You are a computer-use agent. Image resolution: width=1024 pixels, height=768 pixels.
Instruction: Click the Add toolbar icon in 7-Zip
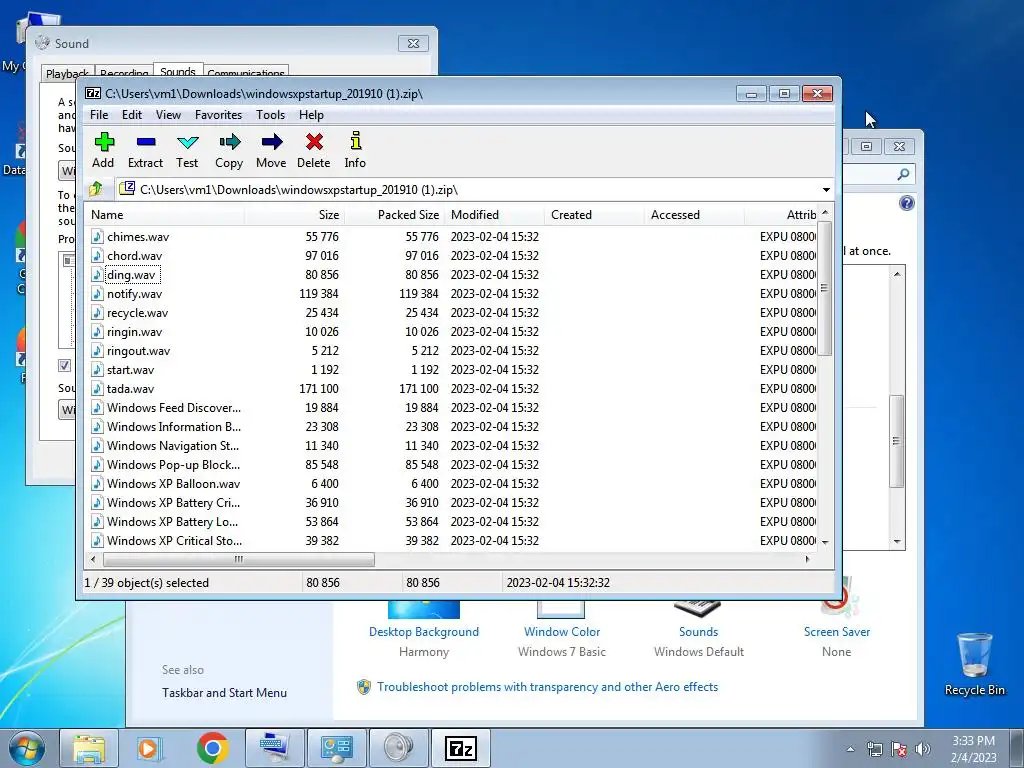[103, 142]
